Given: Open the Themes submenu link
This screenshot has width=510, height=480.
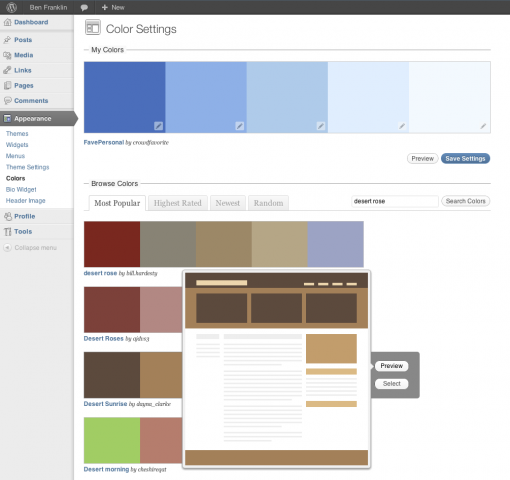Looking at the screenshot, I should tap(17, 134).
